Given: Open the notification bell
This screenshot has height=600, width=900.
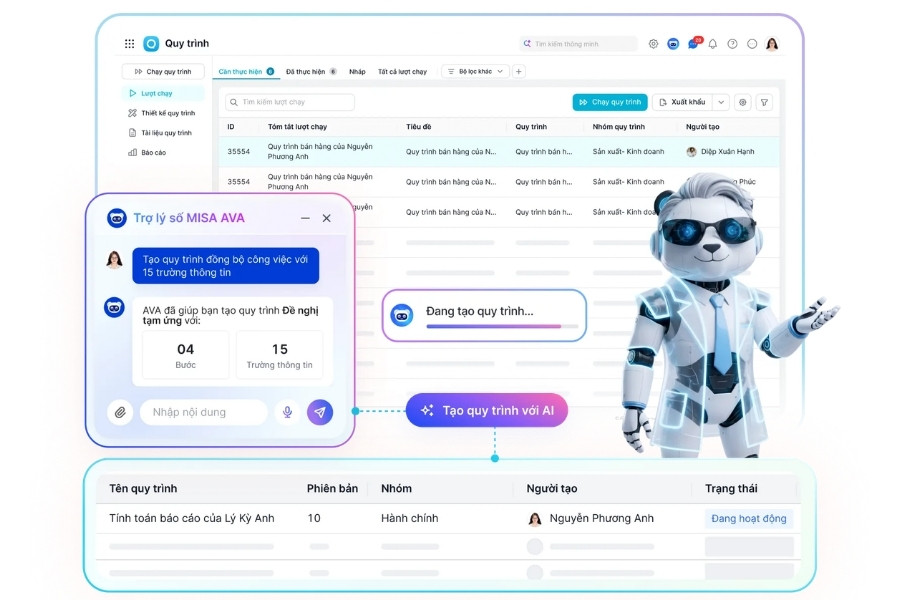Looking at the screenshot, I should point(712,44).
